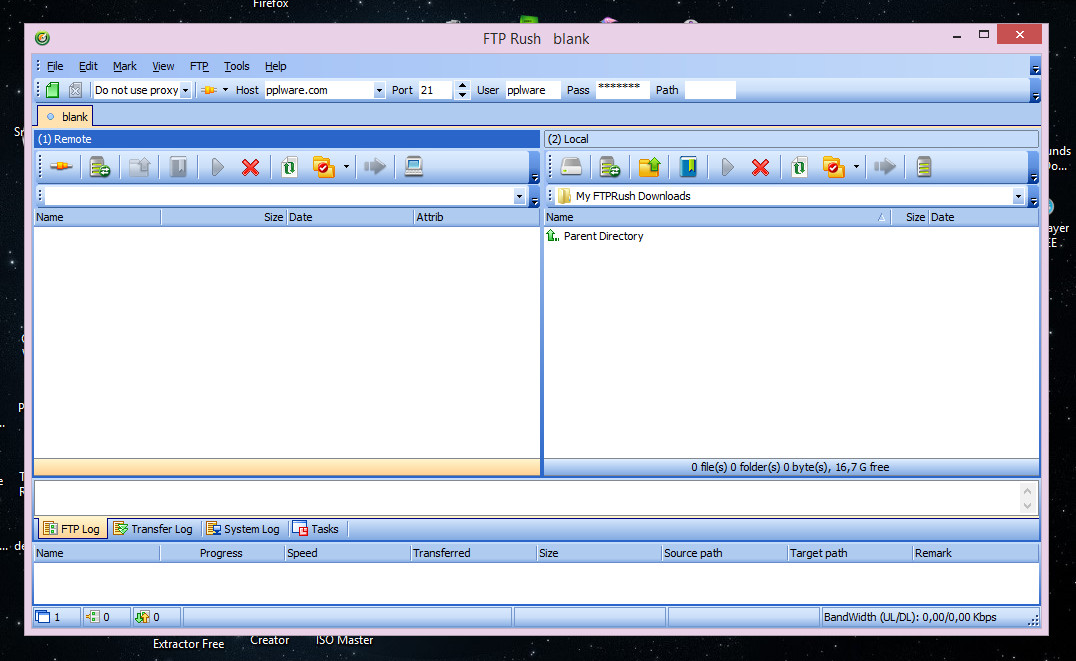This screenshot has width=1076, height=661.
Task: Switch to the Transfer Log tab
Action: 153,529
